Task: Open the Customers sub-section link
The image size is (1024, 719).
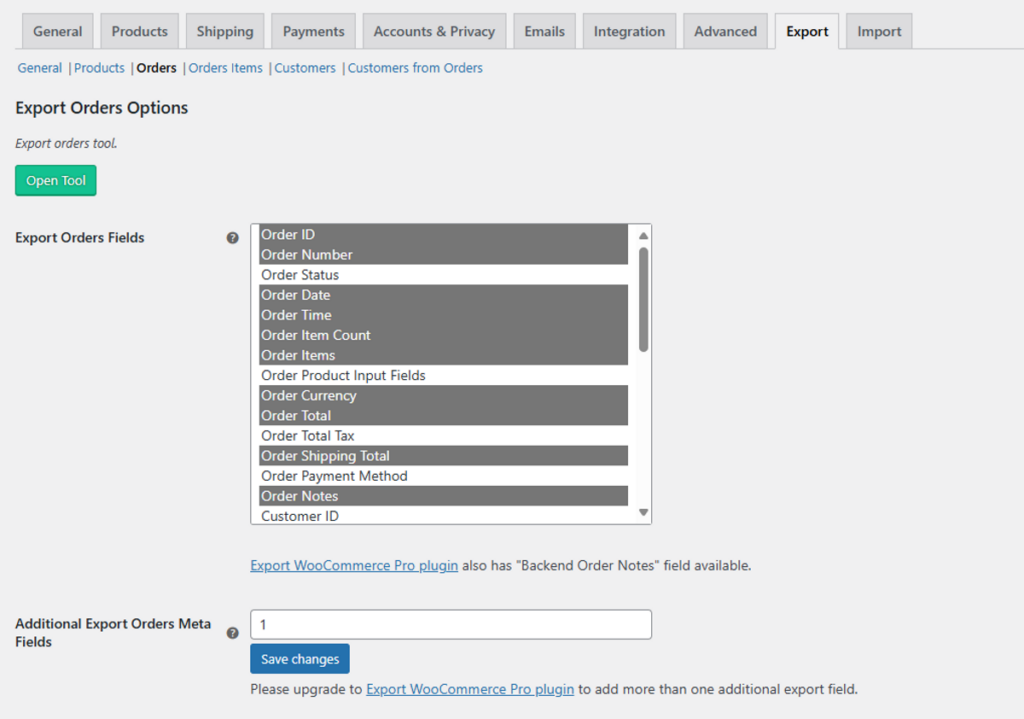Action: [305, 68]
